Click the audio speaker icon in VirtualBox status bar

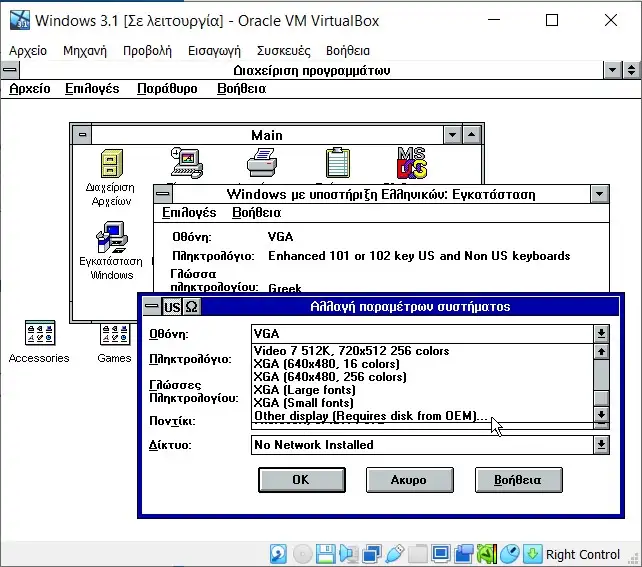(348, 554)
